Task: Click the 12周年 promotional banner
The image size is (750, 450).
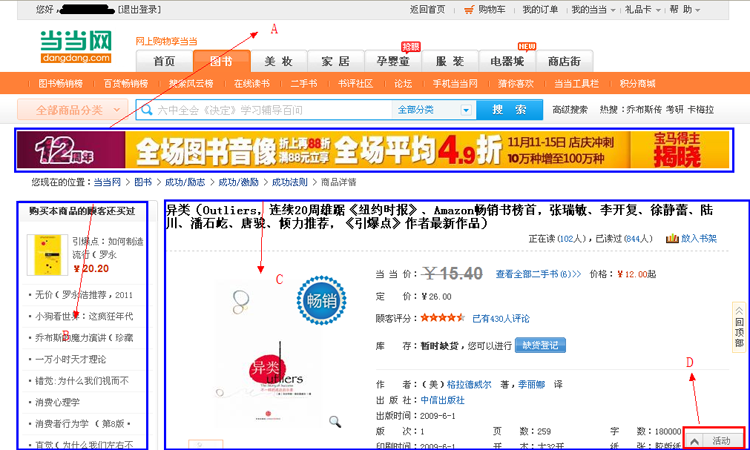Action: pos(373,150)
